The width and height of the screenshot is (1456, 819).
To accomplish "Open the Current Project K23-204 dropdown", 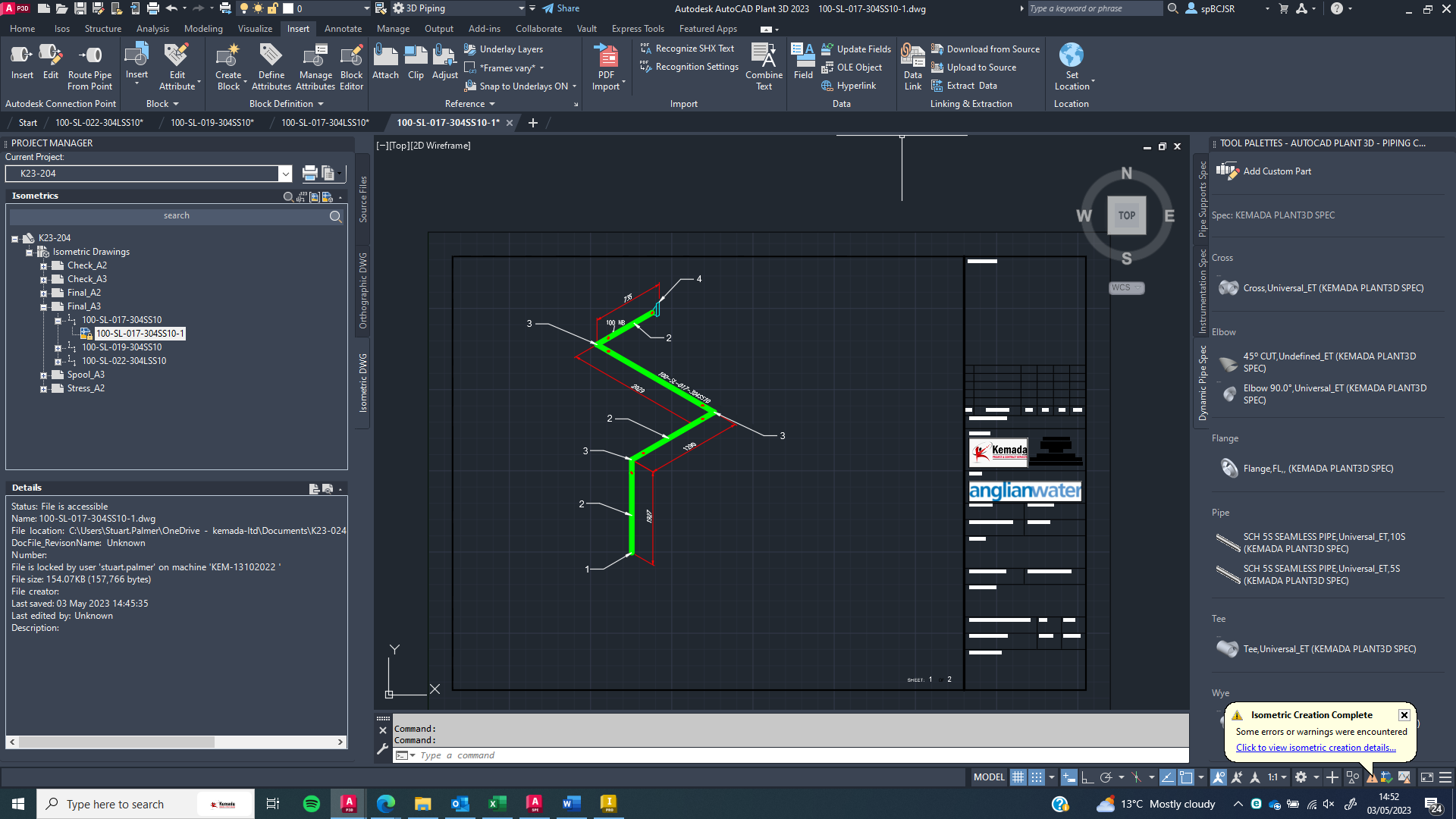I will 285,174.
